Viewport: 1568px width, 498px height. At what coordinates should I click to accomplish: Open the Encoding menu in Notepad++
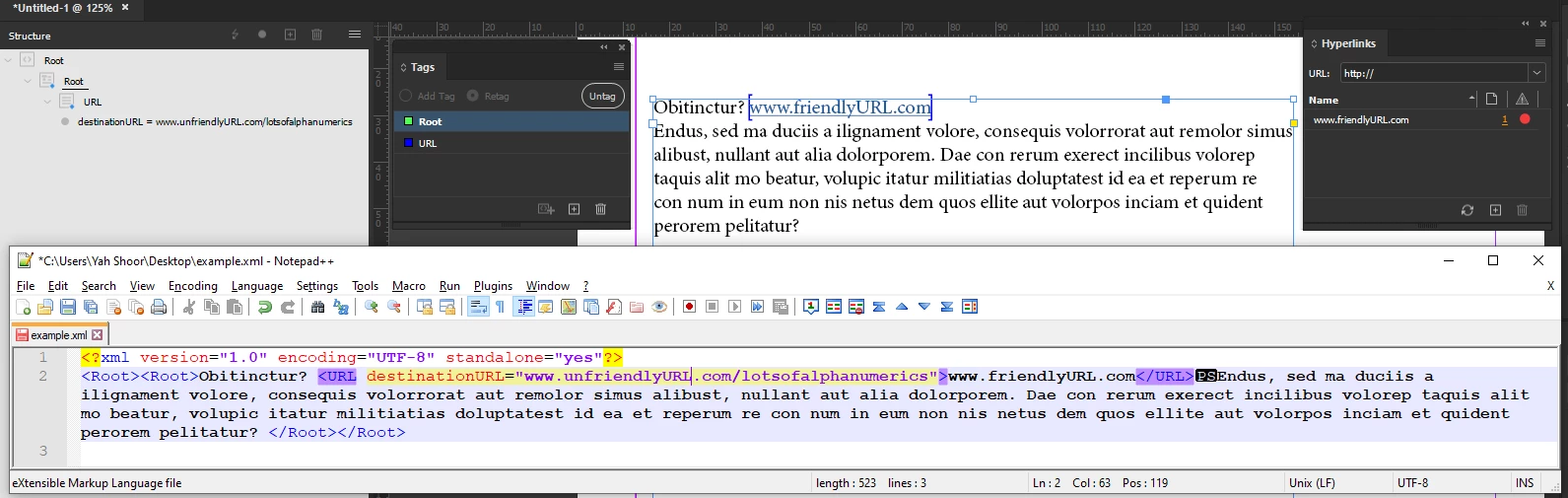coord(193,286)
